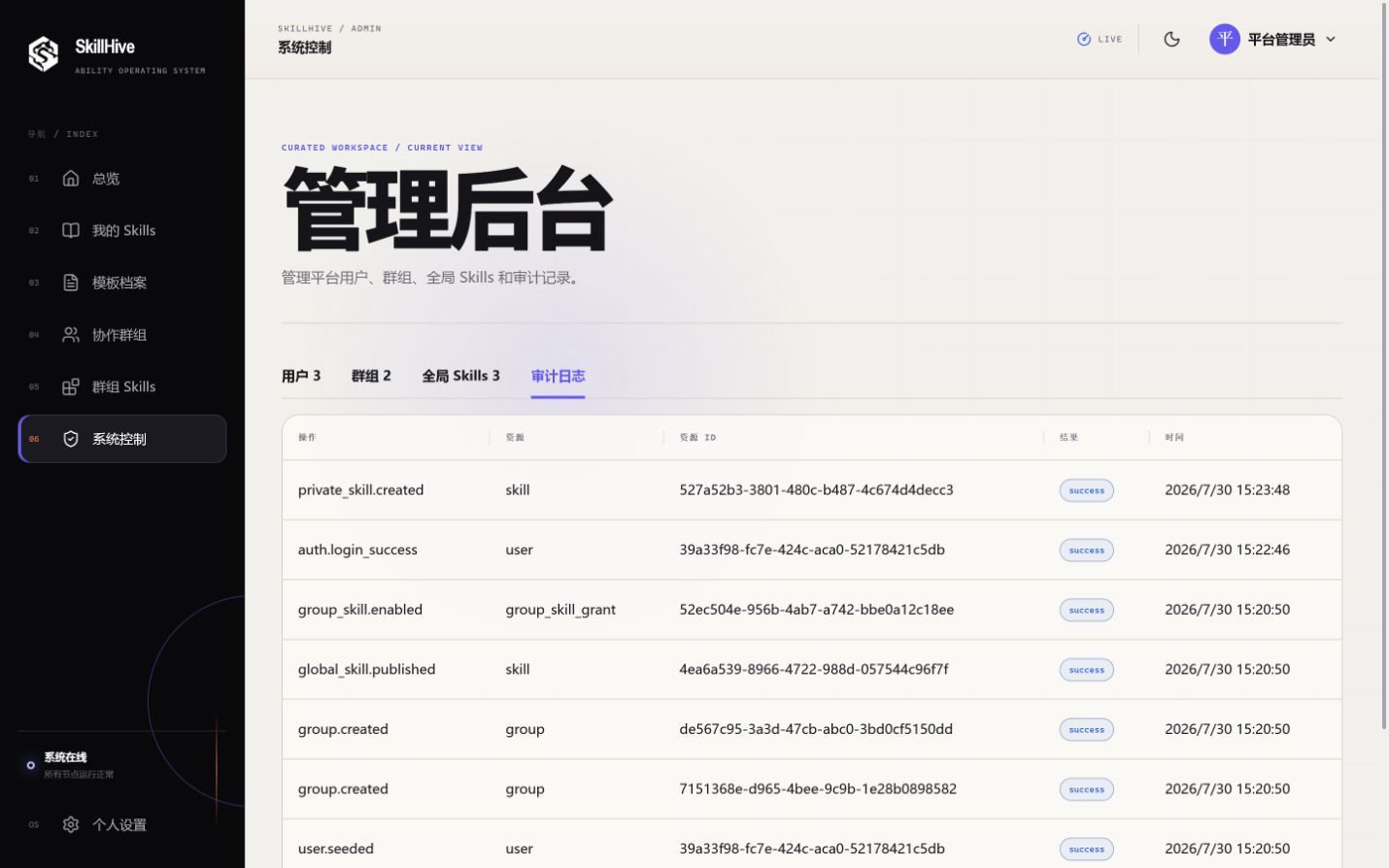Click the SKILLHIVE / ADMIN breadcrumb
Screen dimensions: 1389x868
point(329,28)
